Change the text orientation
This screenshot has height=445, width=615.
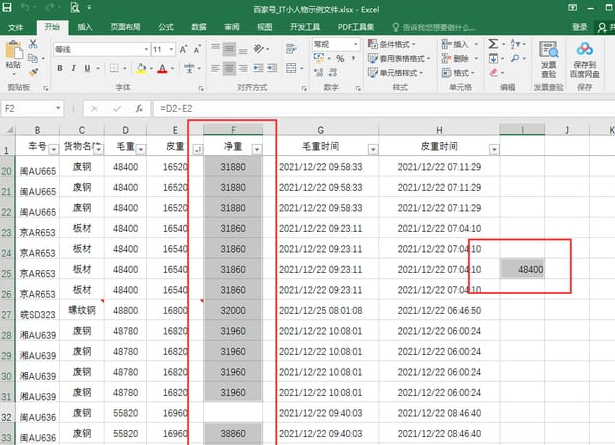[259, 49]
